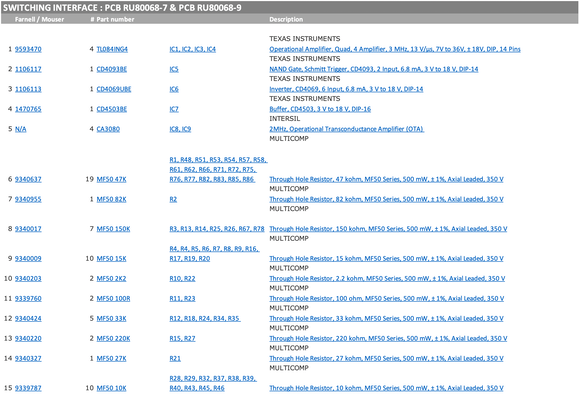Open Farnell link 9593470
This screenshot has height=394, width=580.
[28, 49]
